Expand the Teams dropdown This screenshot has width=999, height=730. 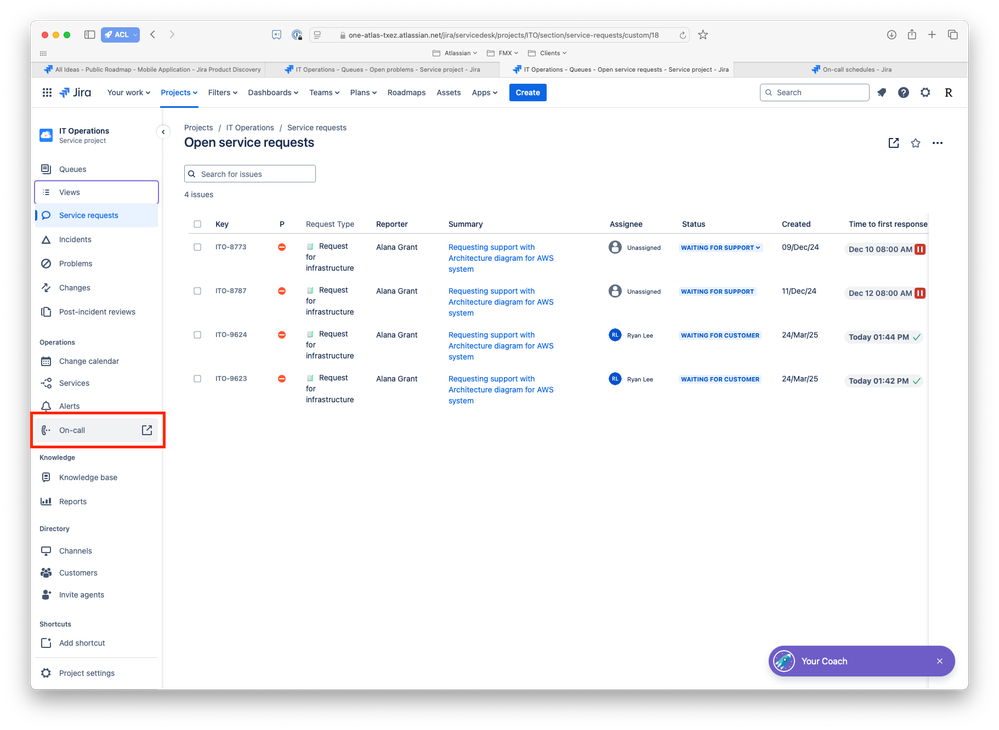point(324,92)
